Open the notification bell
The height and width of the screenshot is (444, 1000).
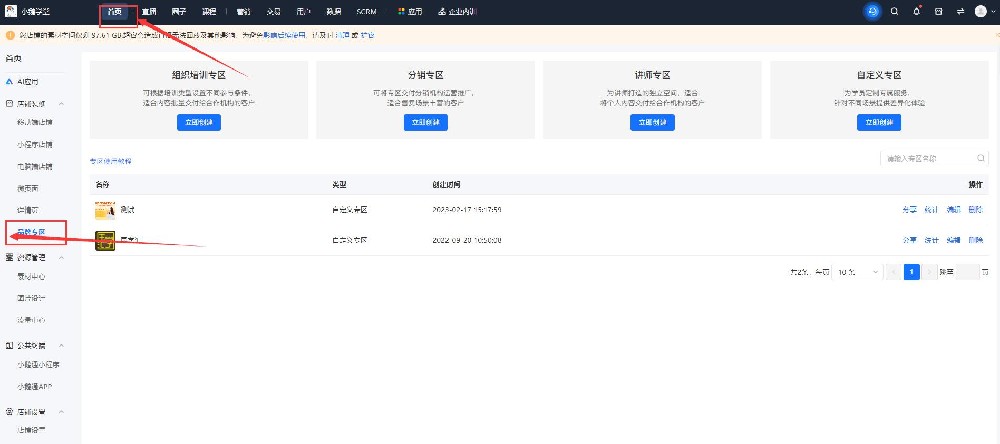point(916,11)
